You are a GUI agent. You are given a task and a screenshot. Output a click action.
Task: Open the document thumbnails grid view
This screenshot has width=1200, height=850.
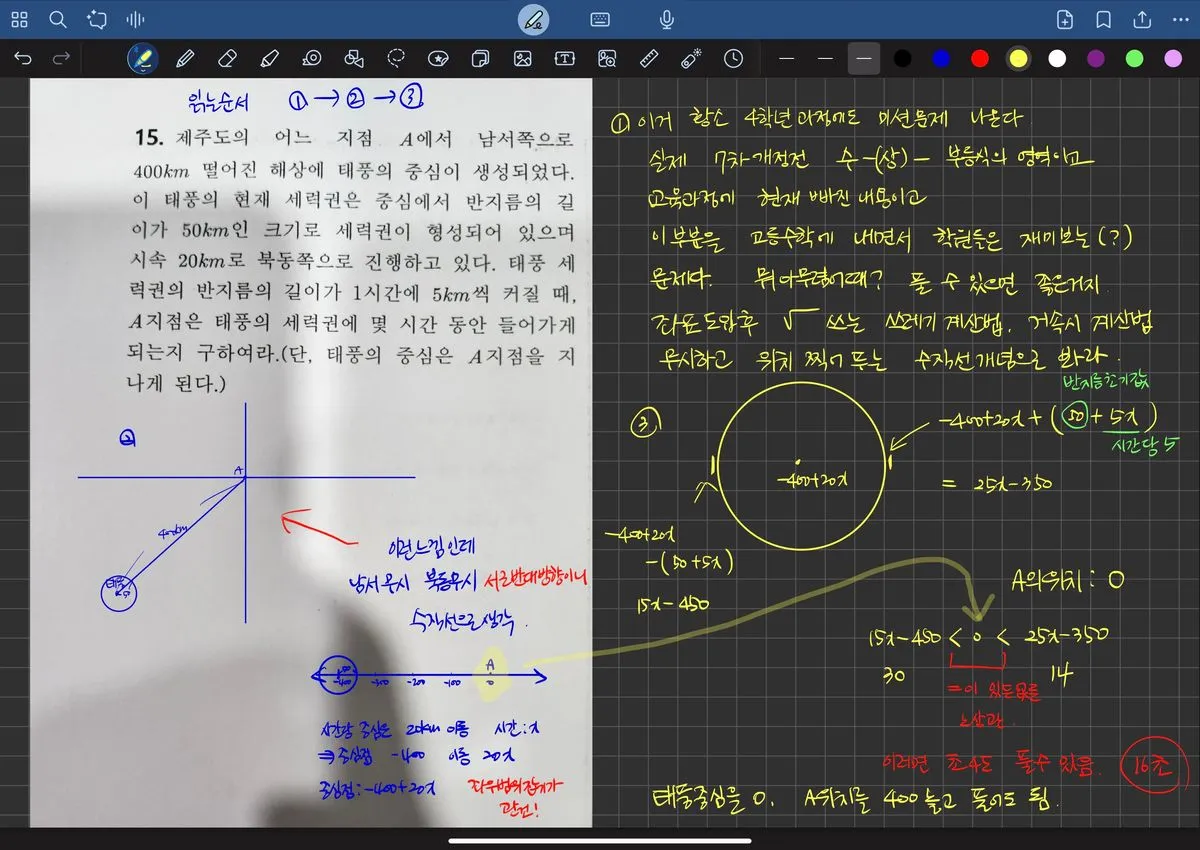click(19, 19)
